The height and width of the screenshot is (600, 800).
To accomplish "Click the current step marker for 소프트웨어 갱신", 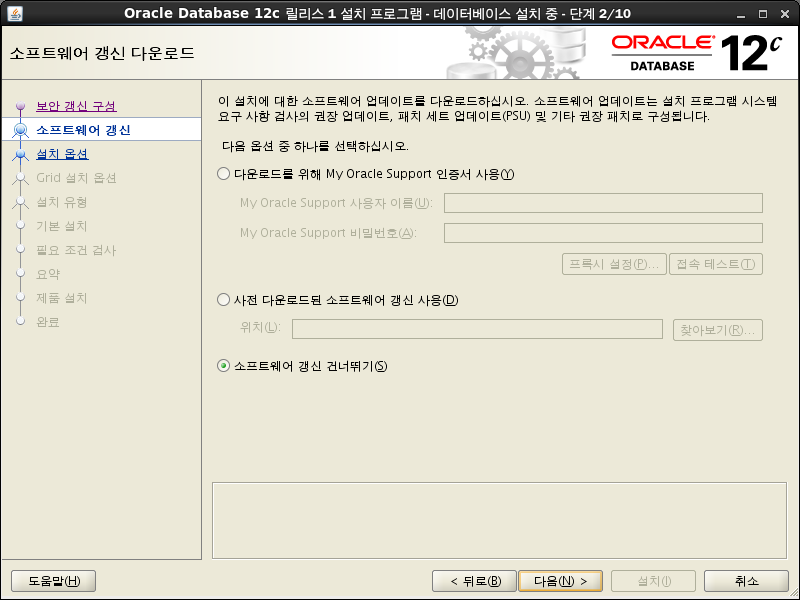I will (x=19, y=130).
